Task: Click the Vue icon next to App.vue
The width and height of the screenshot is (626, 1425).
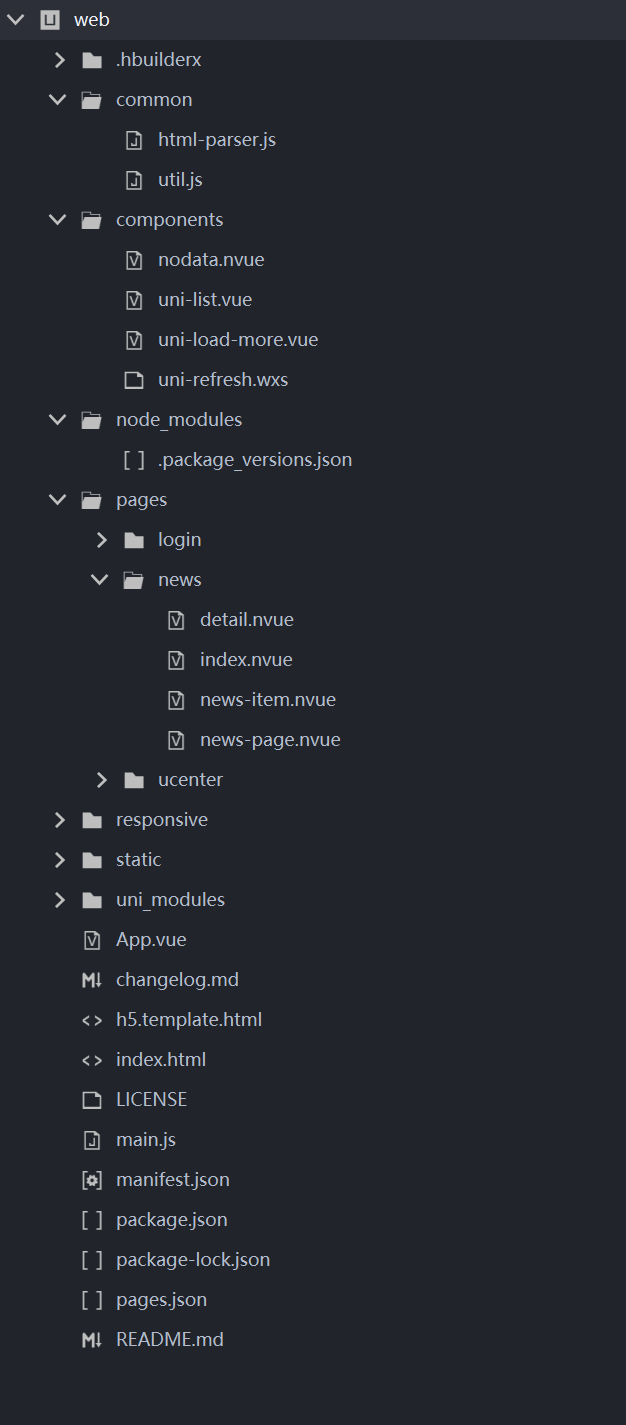Action: coord(92,940)
